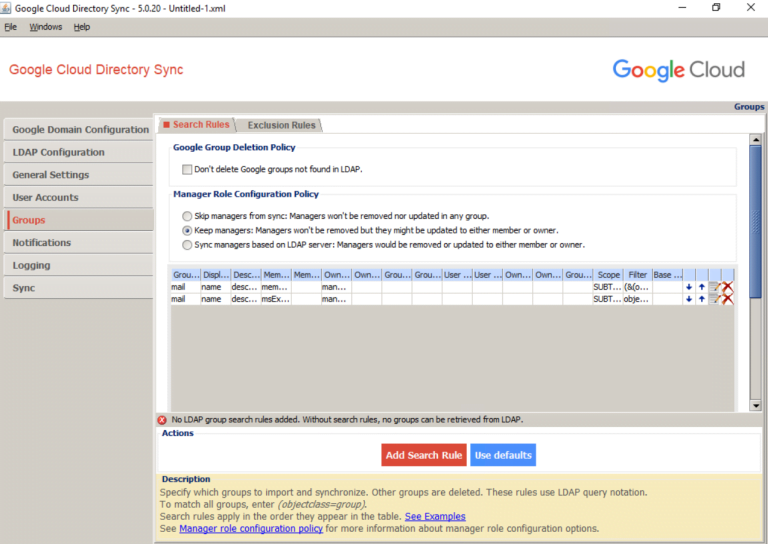The height and width of the screenshot is (544, 768).
Task: Click the Use defaults button
Action: [x=503, y=455]
